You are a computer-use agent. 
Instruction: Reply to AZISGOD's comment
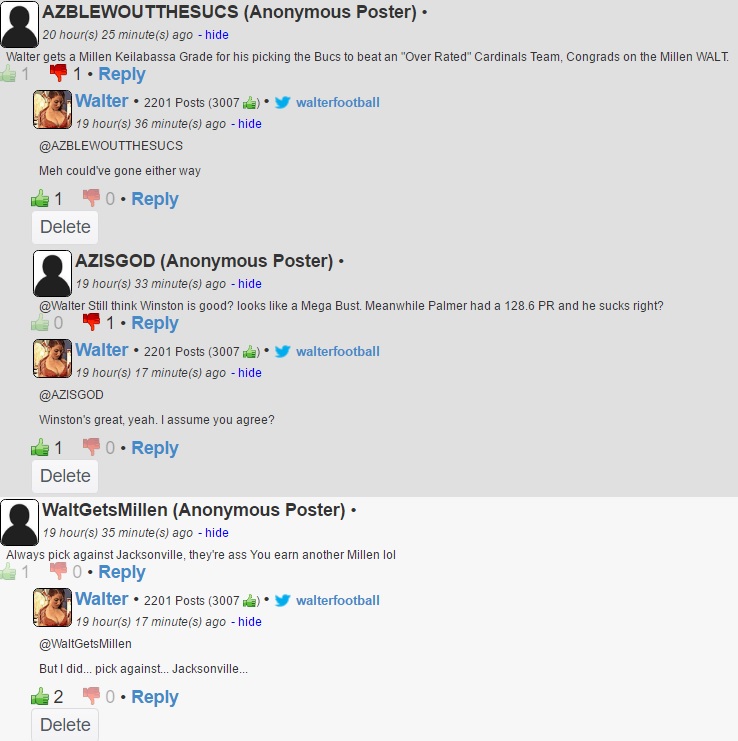point(155,323)
